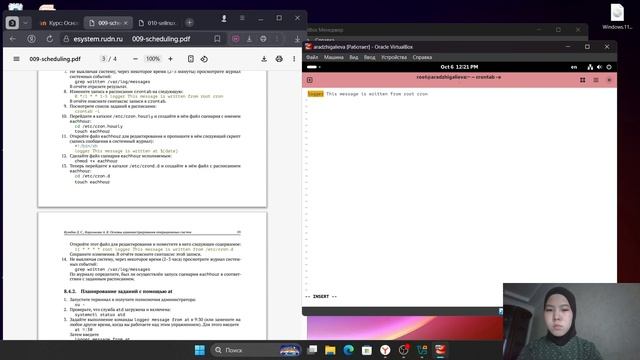Screen dimensions: 640x360
Task: Open the terminal hamburger menu
Action: point(596,80)
